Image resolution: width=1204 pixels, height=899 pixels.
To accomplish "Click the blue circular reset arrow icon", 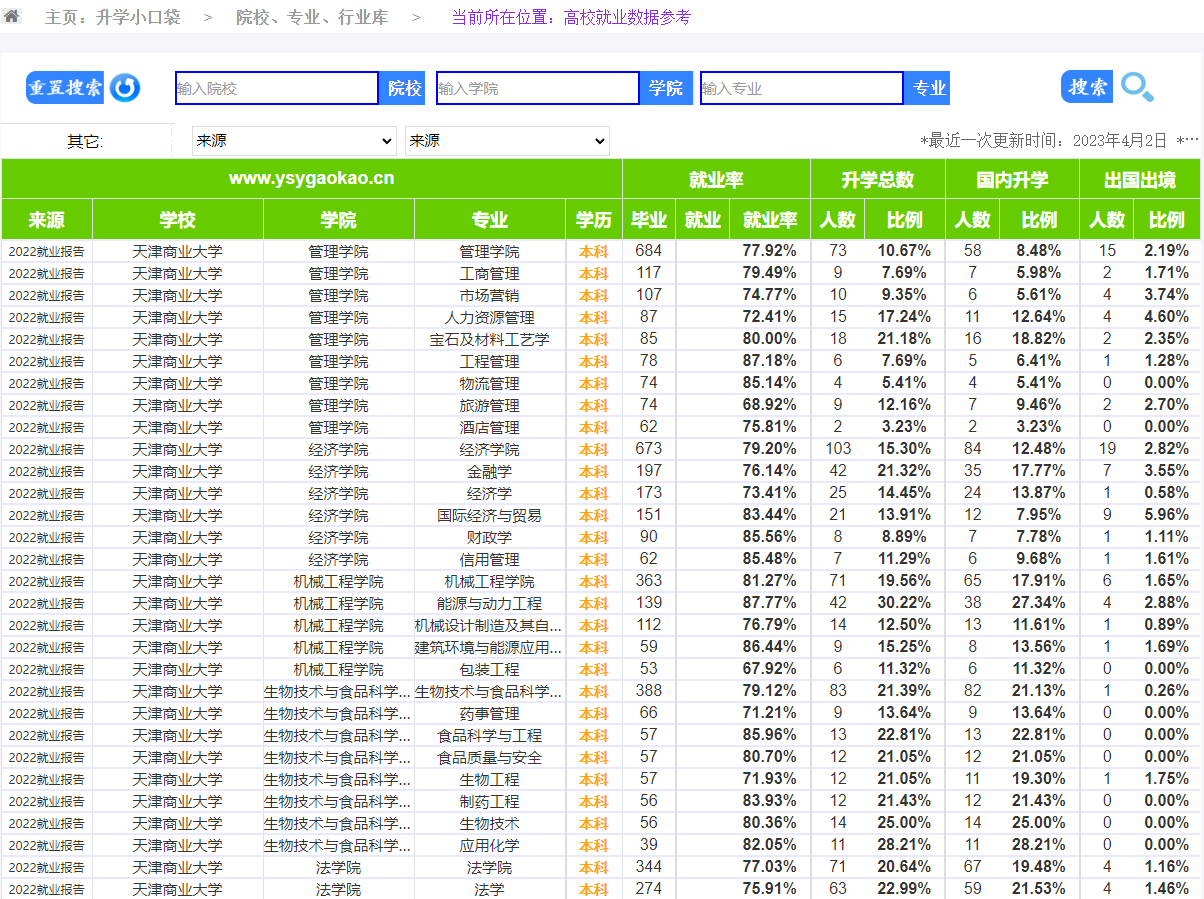I will (125, 88).
